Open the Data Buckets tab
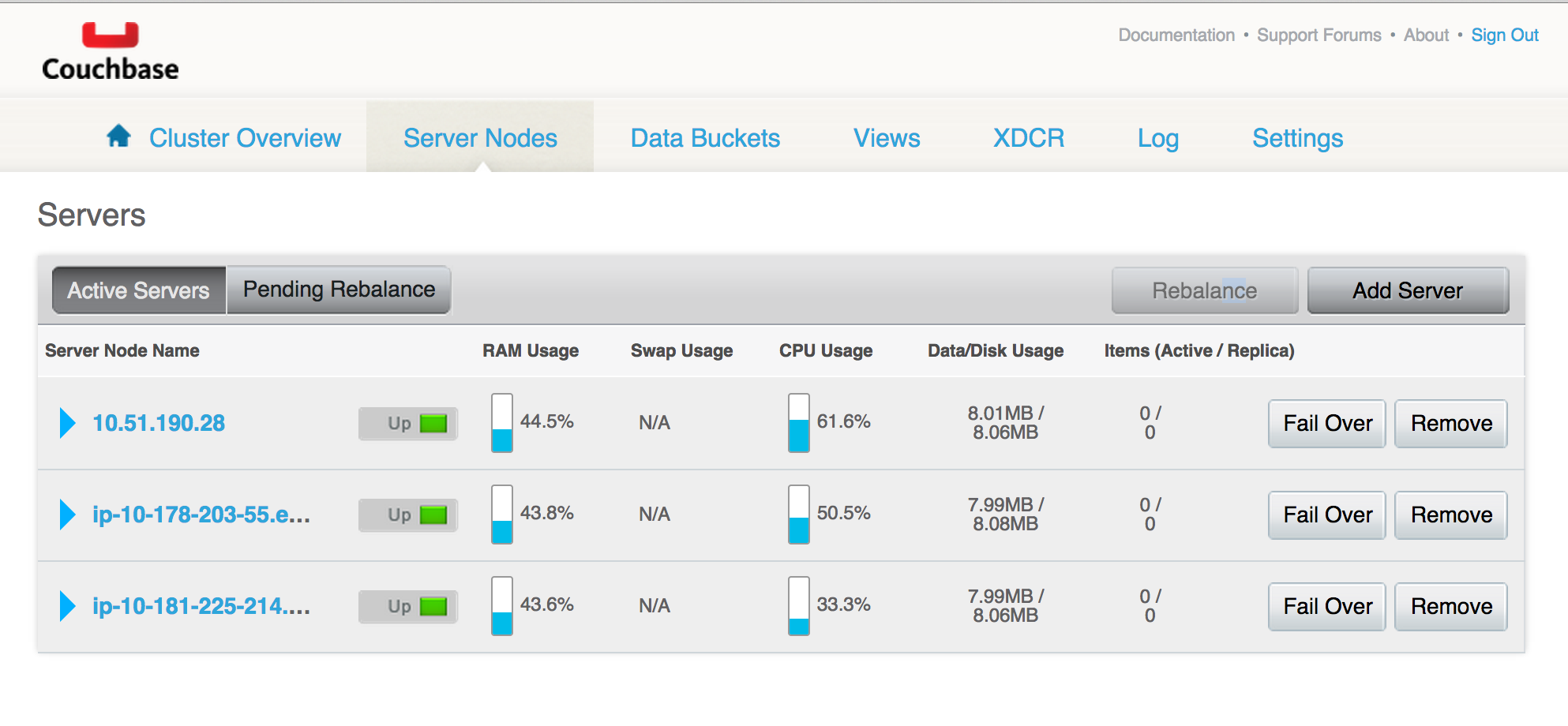The height and width of the screenshot is (726, 1568). coord(705,138)
